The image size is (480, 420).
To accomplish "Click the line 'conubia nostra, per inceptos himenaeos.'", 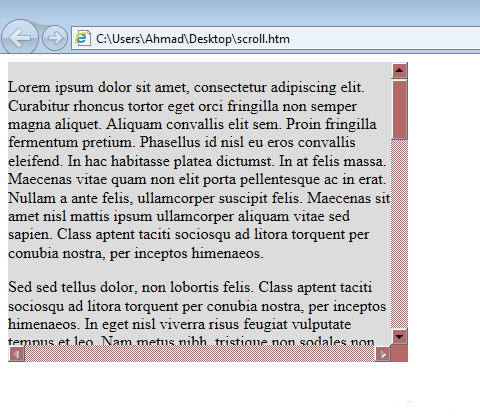I will point(136,253).
